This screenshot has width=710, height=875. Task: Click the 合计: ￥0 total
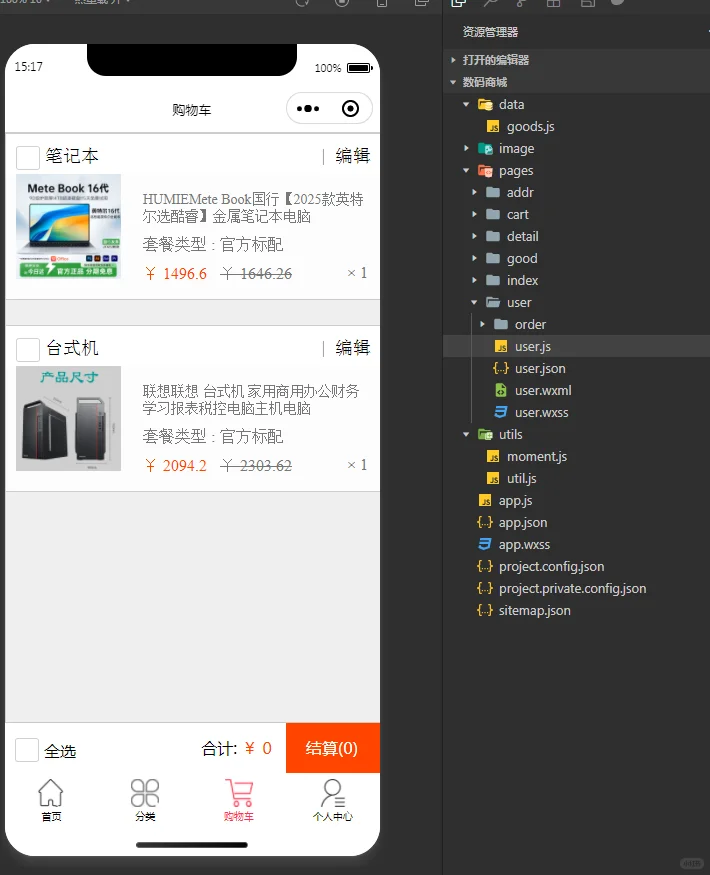tap(237, 748)
